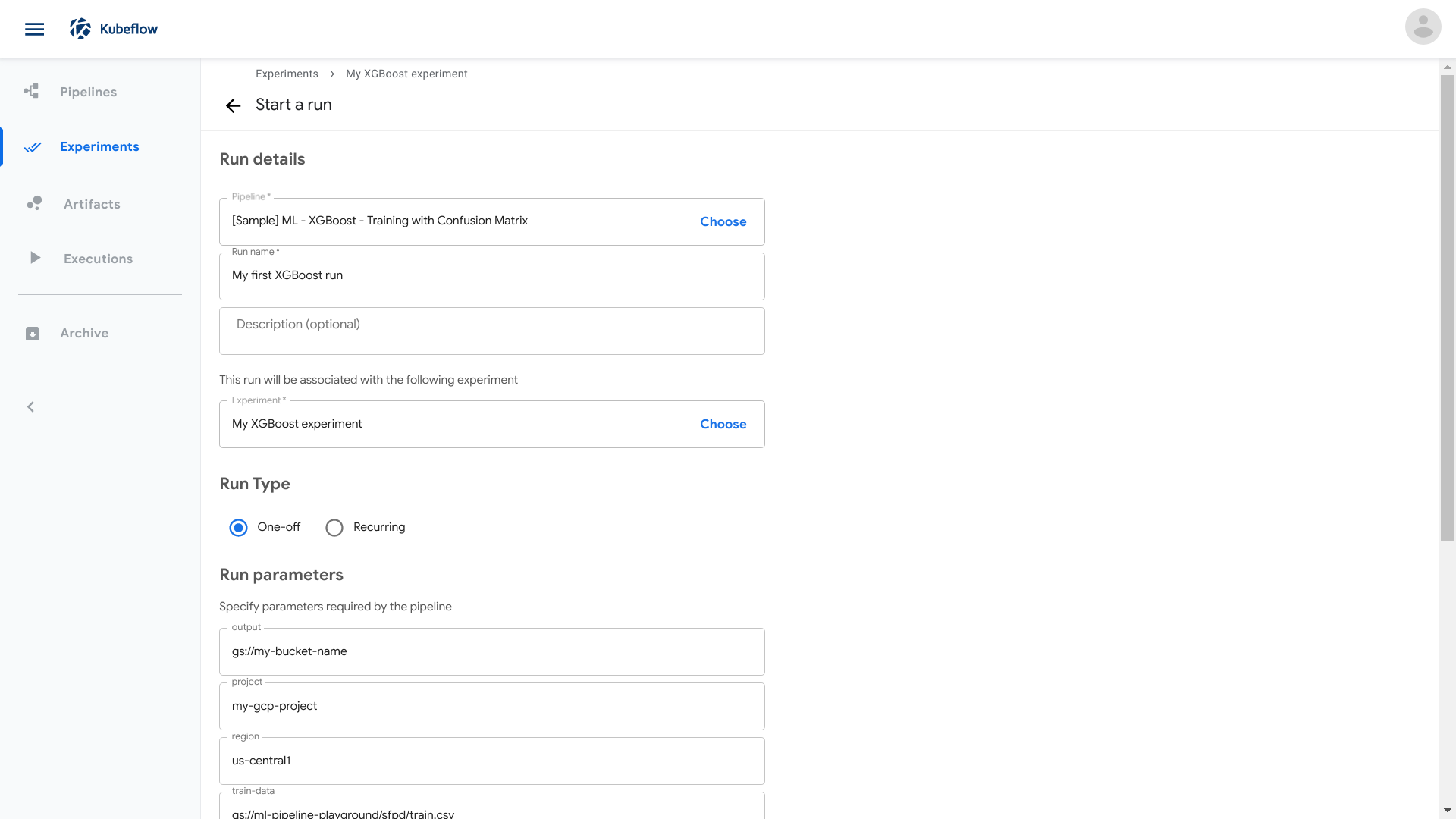This screenshot has height=819, width=1456.
Task: Open the Executions section
Action: [98, 259]
